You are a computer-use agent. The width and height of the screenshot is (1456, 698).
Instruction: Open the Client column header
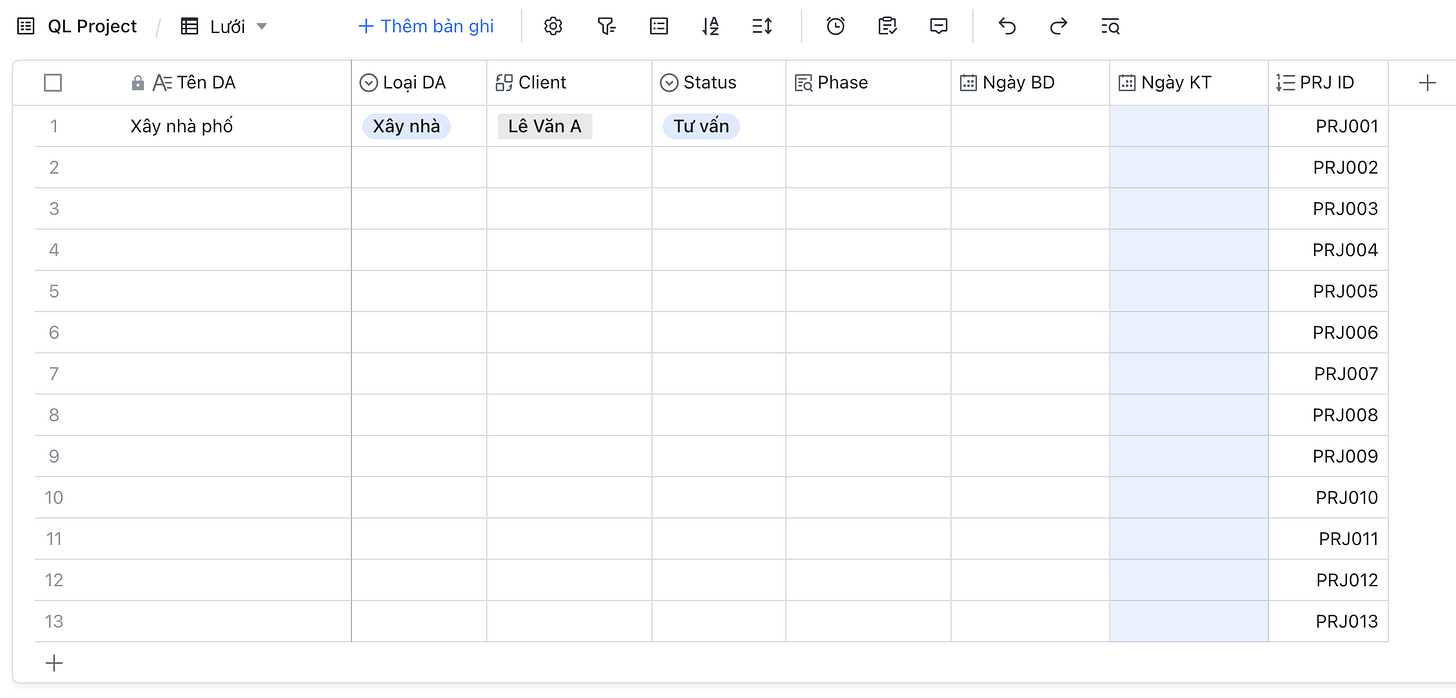[569, 83]
